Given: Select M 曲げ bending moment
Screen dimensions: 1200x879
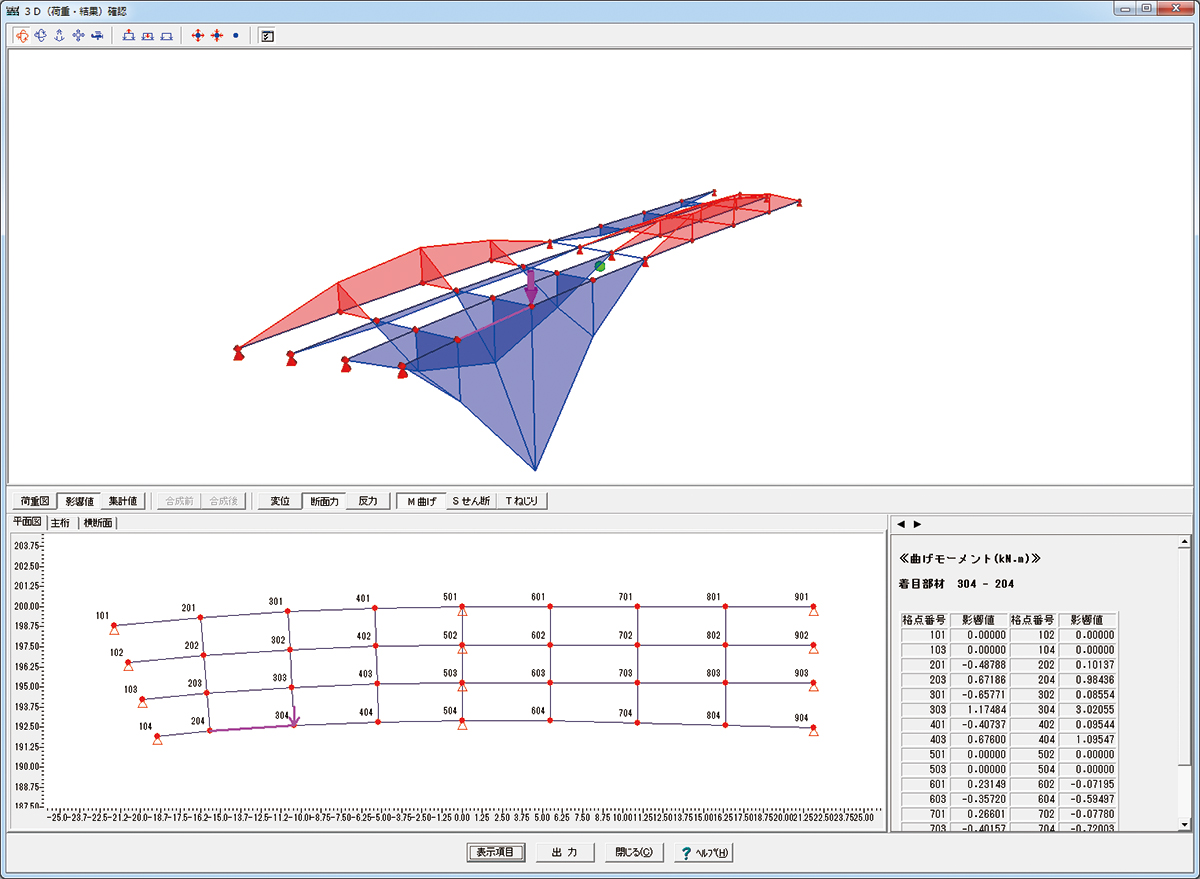Looking at the screenshot, I should point(422,501).
